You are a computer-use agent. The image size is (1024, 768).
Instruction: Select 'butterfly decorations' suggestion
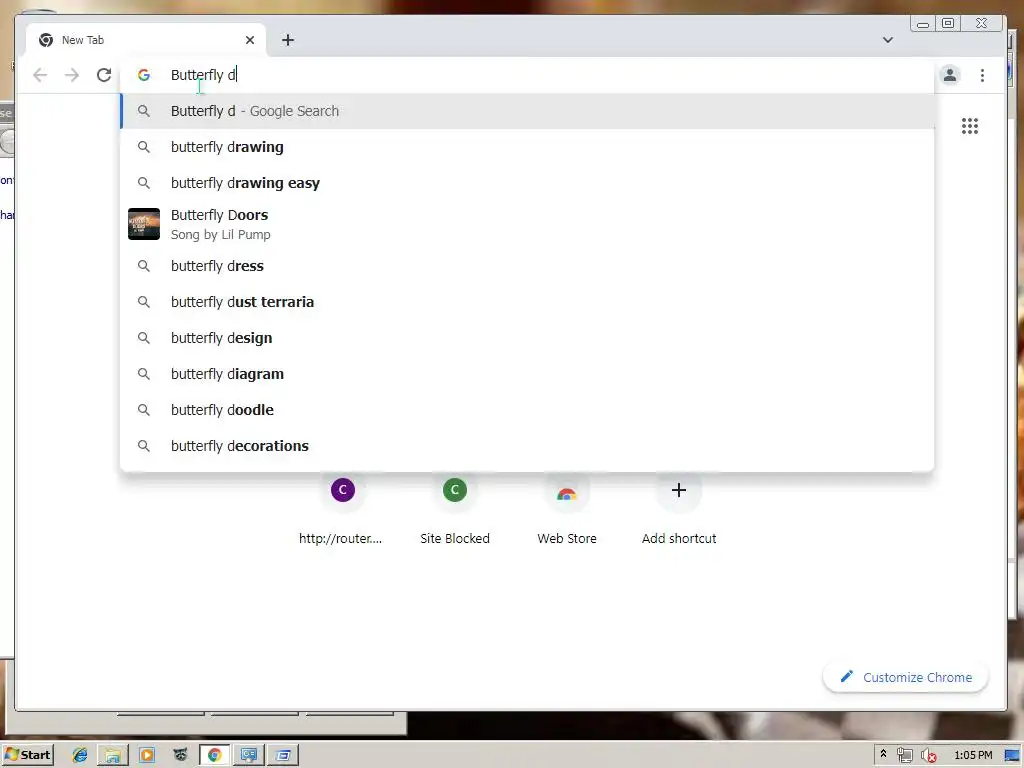click(527, 445)
